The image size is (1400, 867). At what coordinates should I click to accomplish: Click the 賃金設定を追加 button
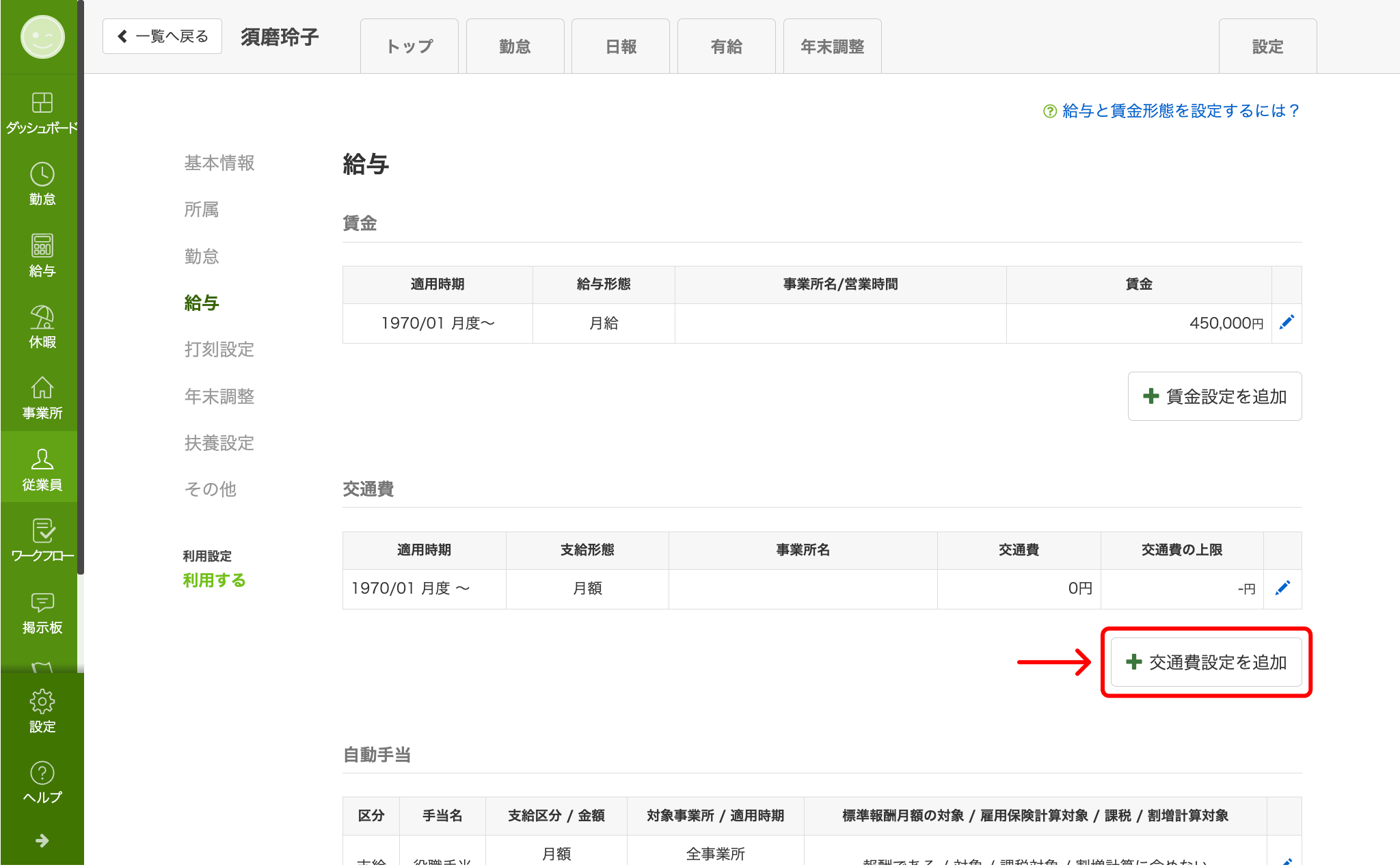(x=1215, y=396)
